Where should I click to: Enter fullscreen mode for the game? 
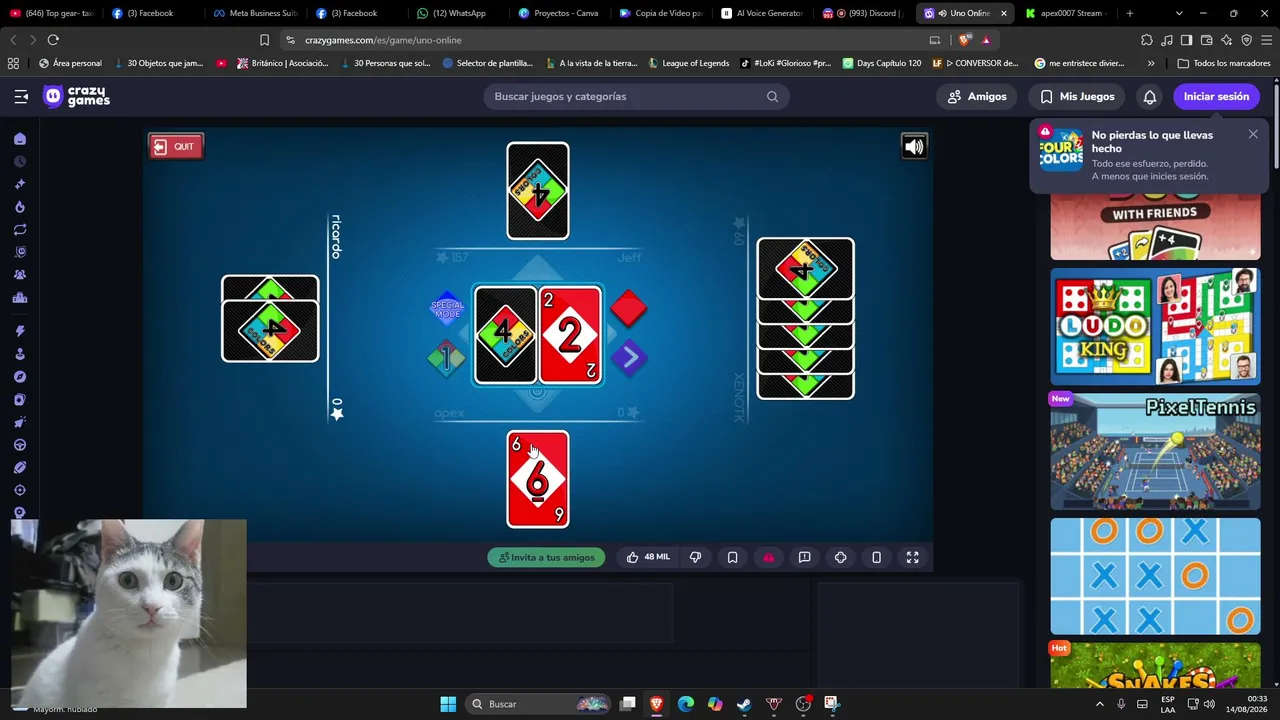point(912,557)
